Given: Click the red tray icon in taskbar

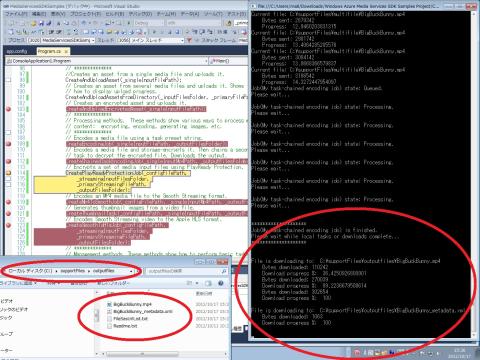Looking at the screenshot, I should [357, 352].
